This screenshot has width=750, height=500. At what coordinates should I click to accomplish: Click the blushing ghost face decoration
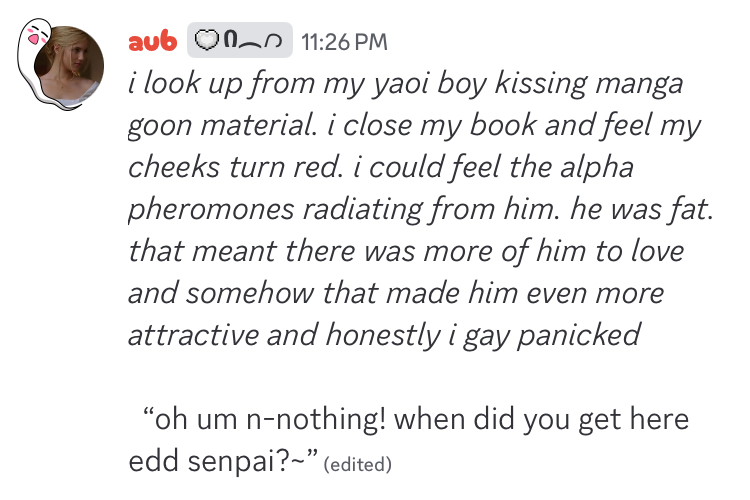[36, 38]
